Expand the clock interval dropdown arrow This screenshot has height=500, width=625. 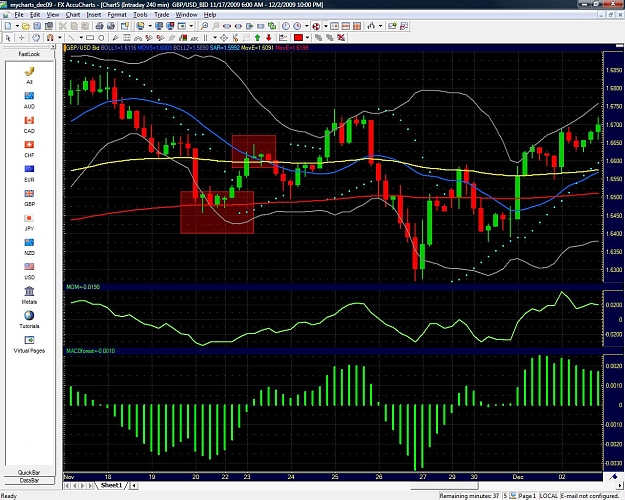(x=306, y=26)
